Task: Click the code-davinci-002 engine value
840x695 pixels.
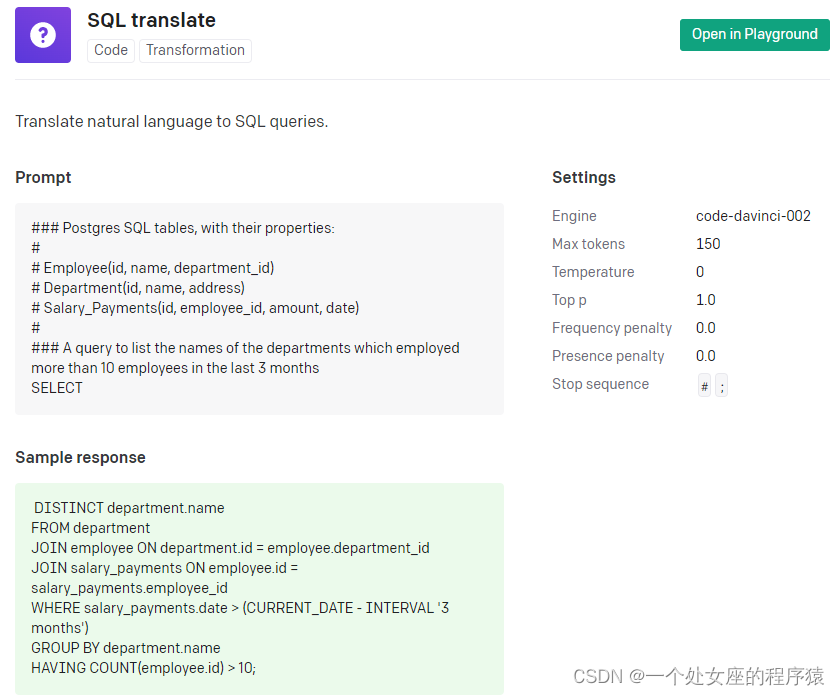Action: (753, 216)
